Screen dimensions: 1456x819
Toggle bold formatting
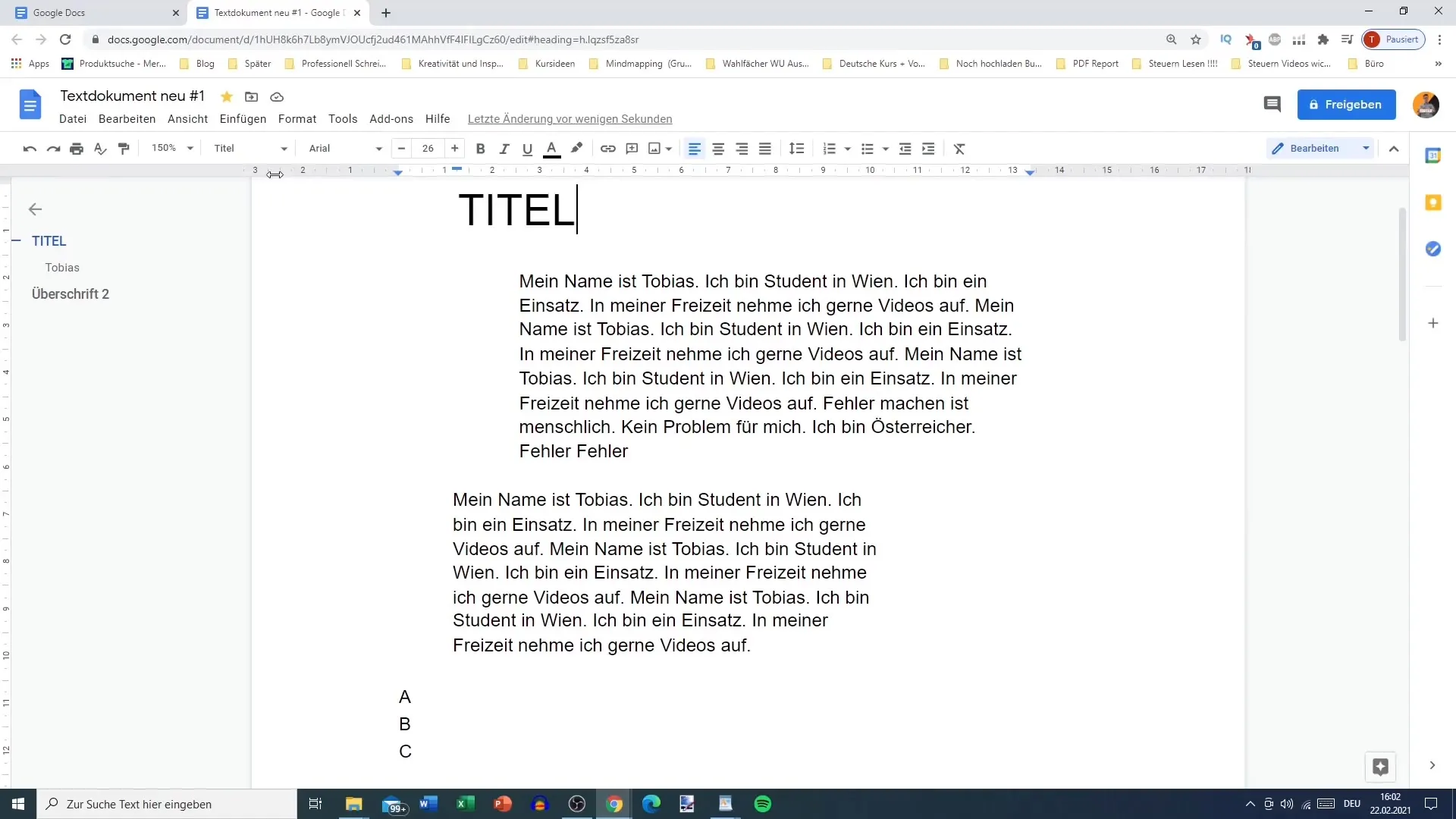click(480, 149)
